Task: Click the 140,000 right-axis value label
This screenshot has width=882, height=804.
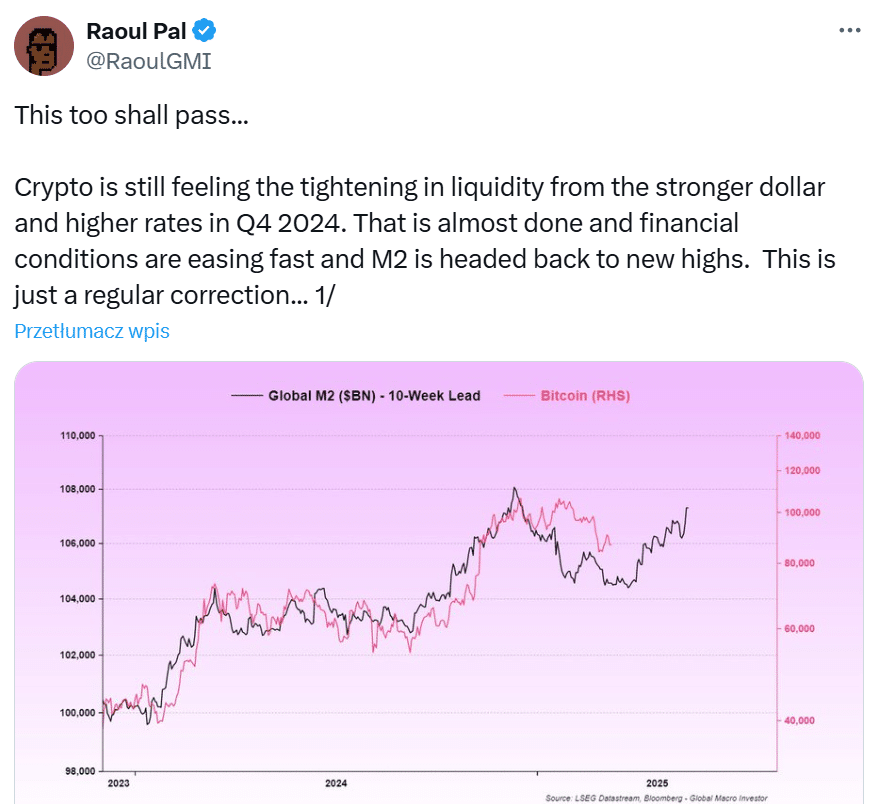Action: (802, 435)
